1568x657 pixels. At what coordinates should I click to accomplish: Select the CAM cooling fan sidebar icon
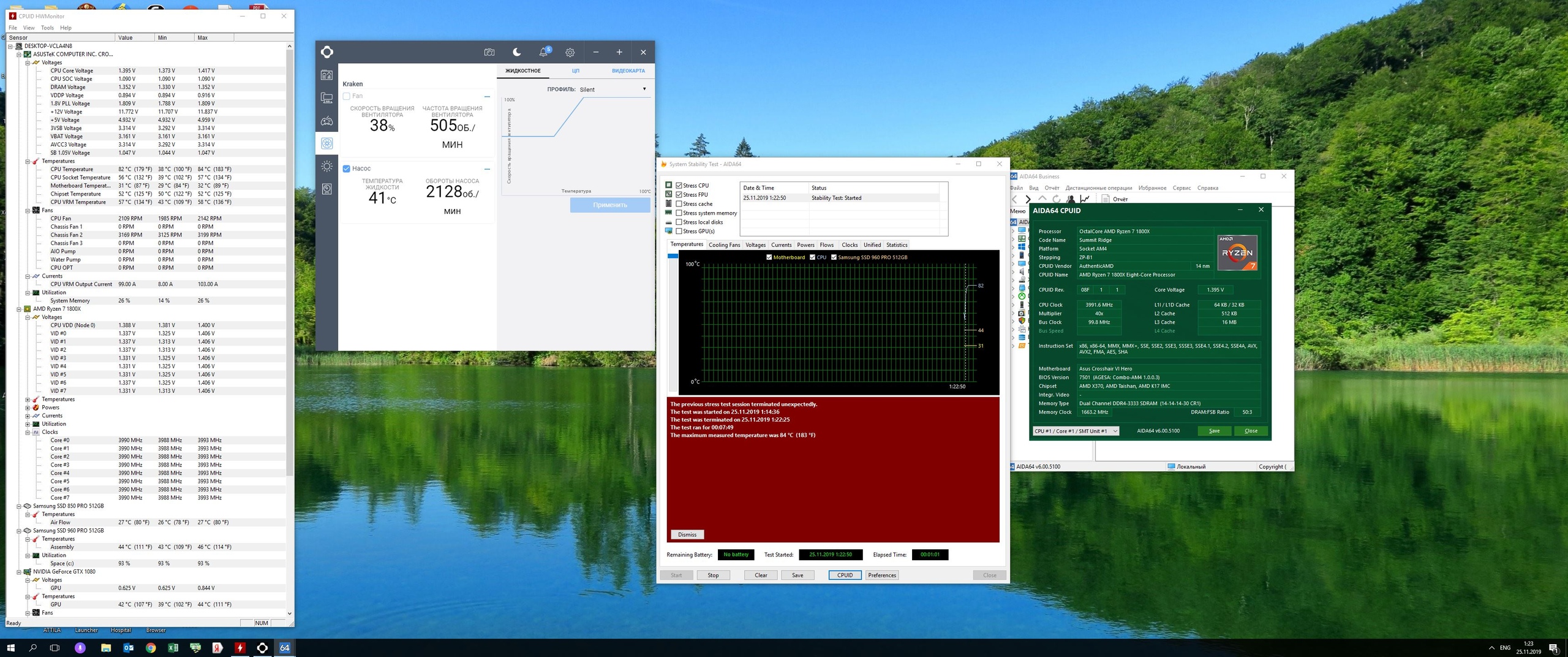[x=326, y=143]
